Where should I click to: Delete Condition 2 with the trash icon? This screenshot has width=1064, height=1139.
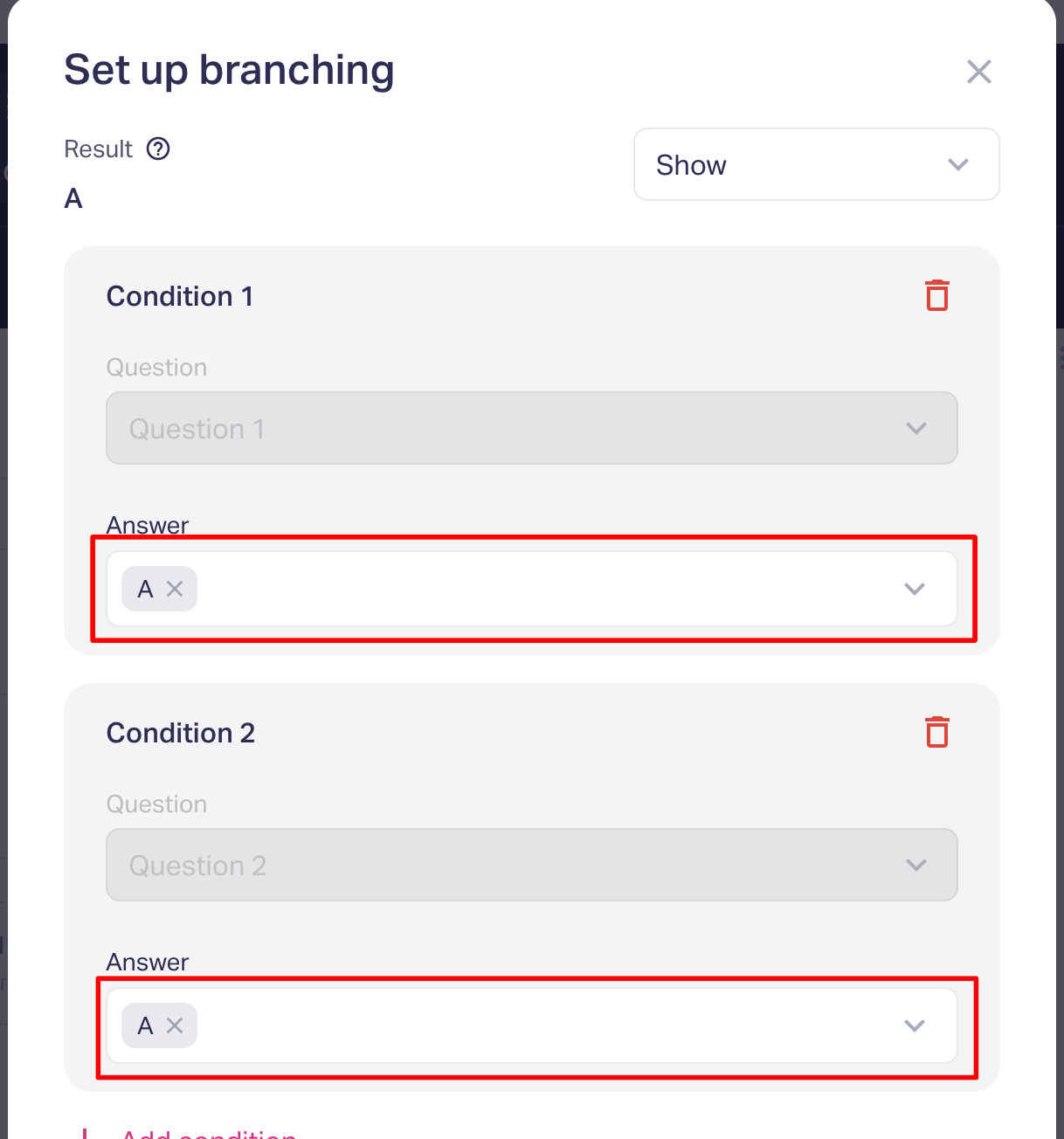point(936,732)
